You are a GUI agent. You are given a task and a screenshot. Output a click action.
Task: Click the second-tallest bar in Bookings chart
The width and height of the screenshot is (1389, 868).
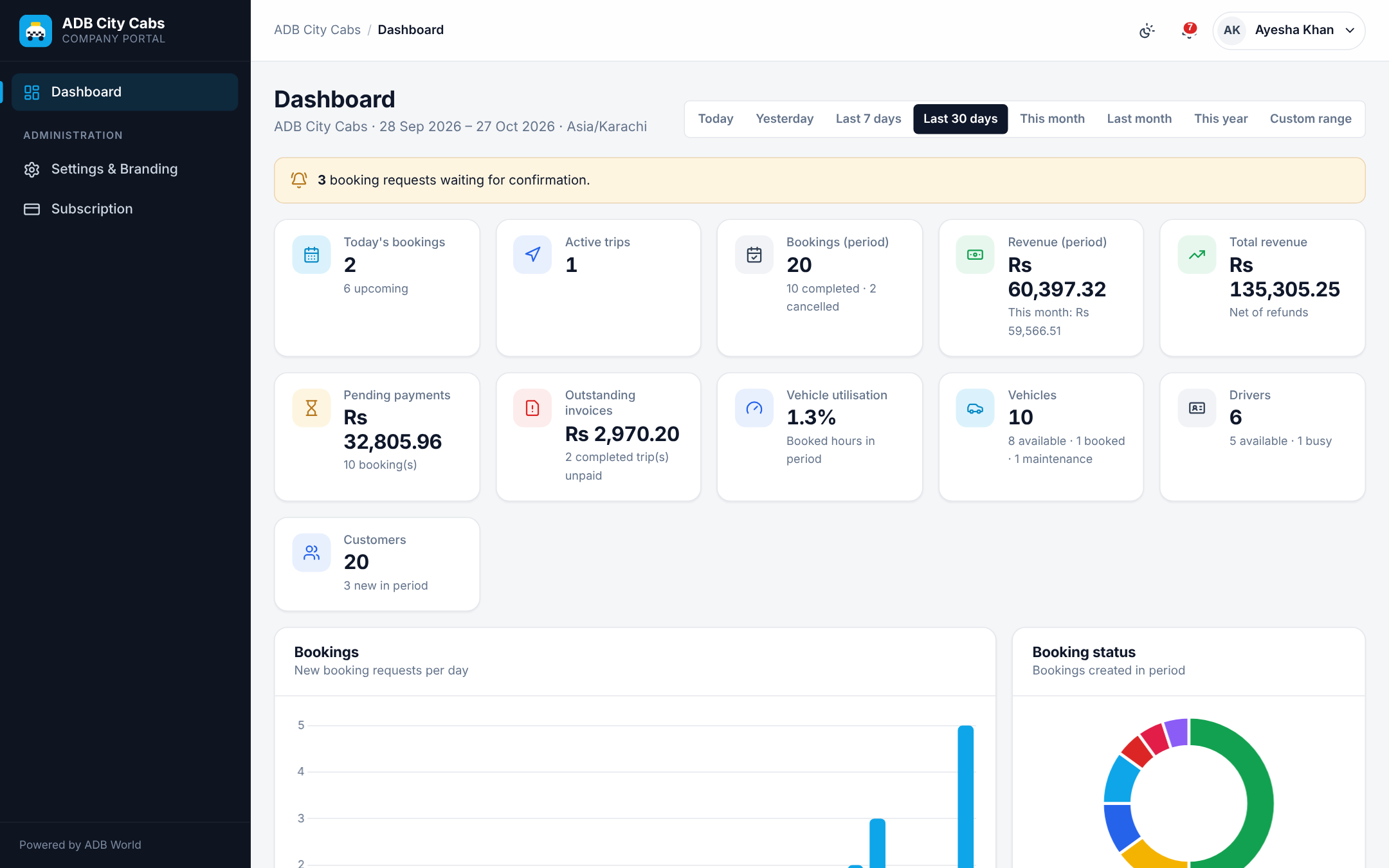pos(877,844)
